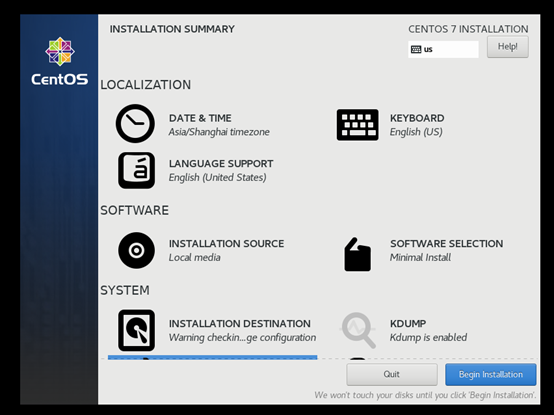Open Date & Time clock icon

click(135, 124)
